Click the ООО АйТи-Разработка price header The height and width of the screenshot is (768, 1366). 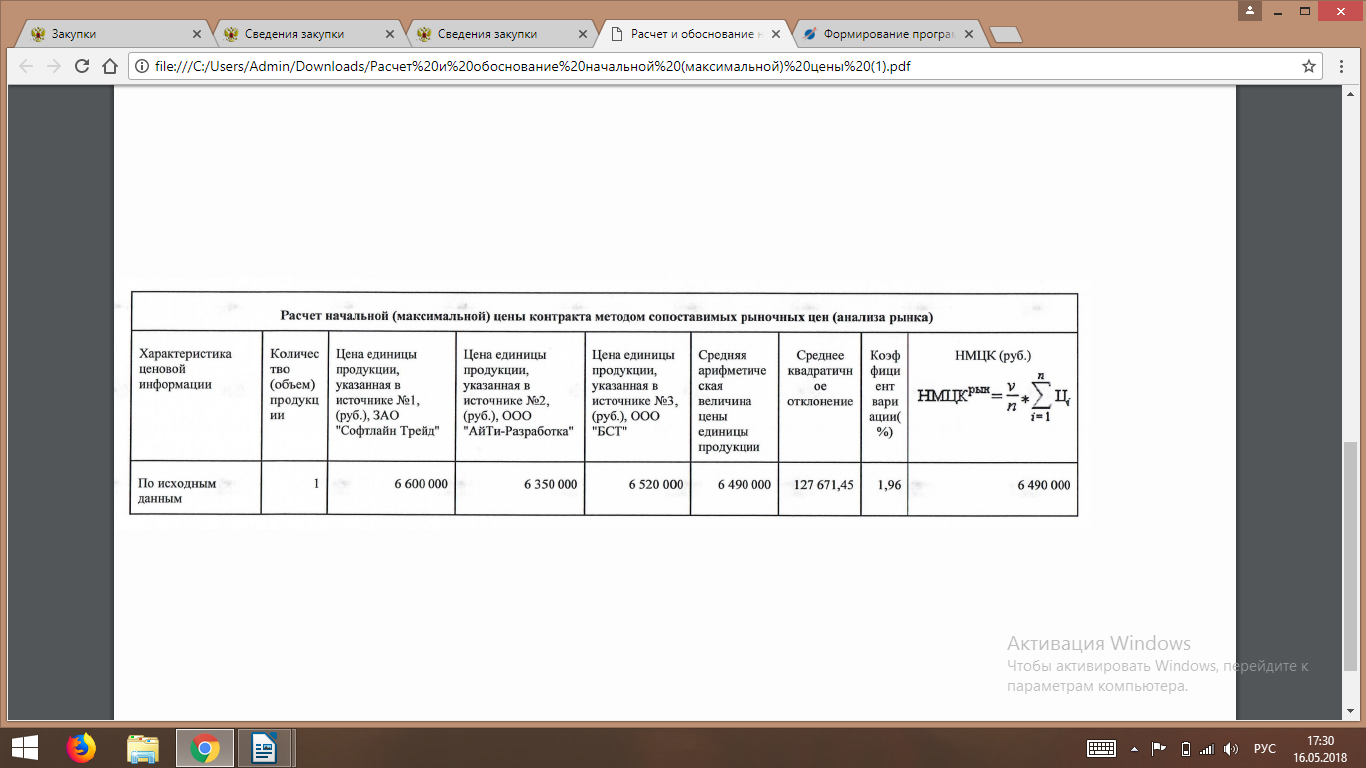[x=519, y=396]
